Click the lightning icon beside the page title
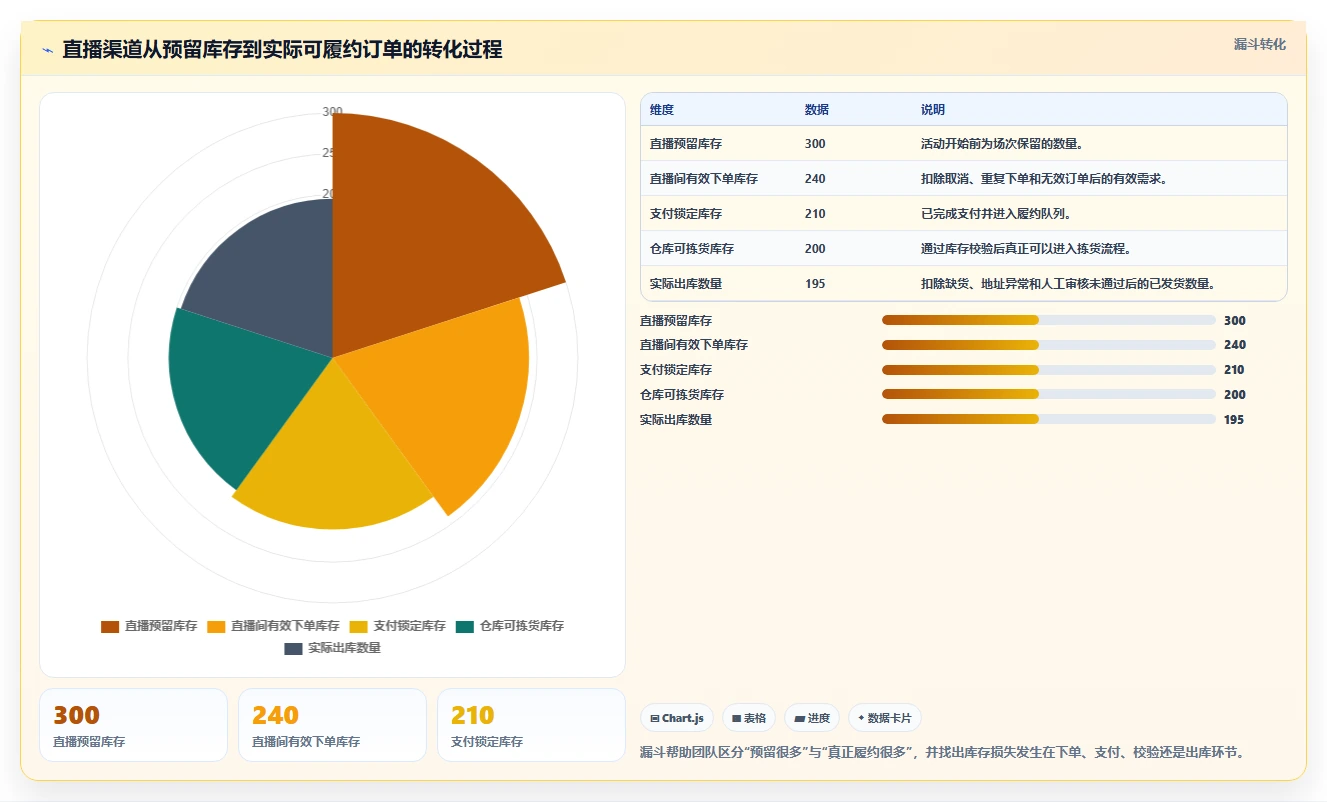1327x802 pixels. (x=47, y=49)
